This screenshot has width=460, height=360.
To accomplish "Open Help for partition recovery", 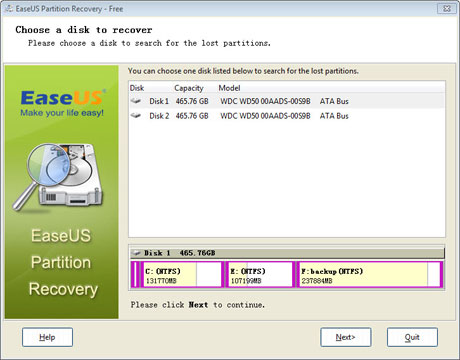I will [47, 337].
